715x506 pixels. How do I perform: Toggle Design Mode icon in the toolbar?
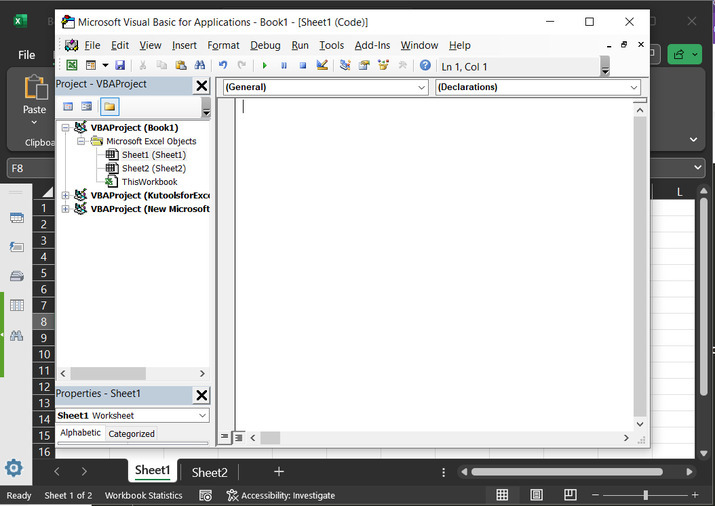pyautogui.click(x=322, y=65)
